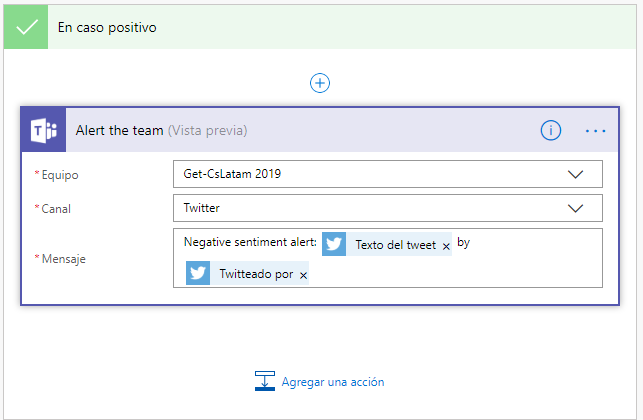The image size is (643, 420).
Task: Open the ellipsis menu on Alert the team
Action: (x=596, y=130)
